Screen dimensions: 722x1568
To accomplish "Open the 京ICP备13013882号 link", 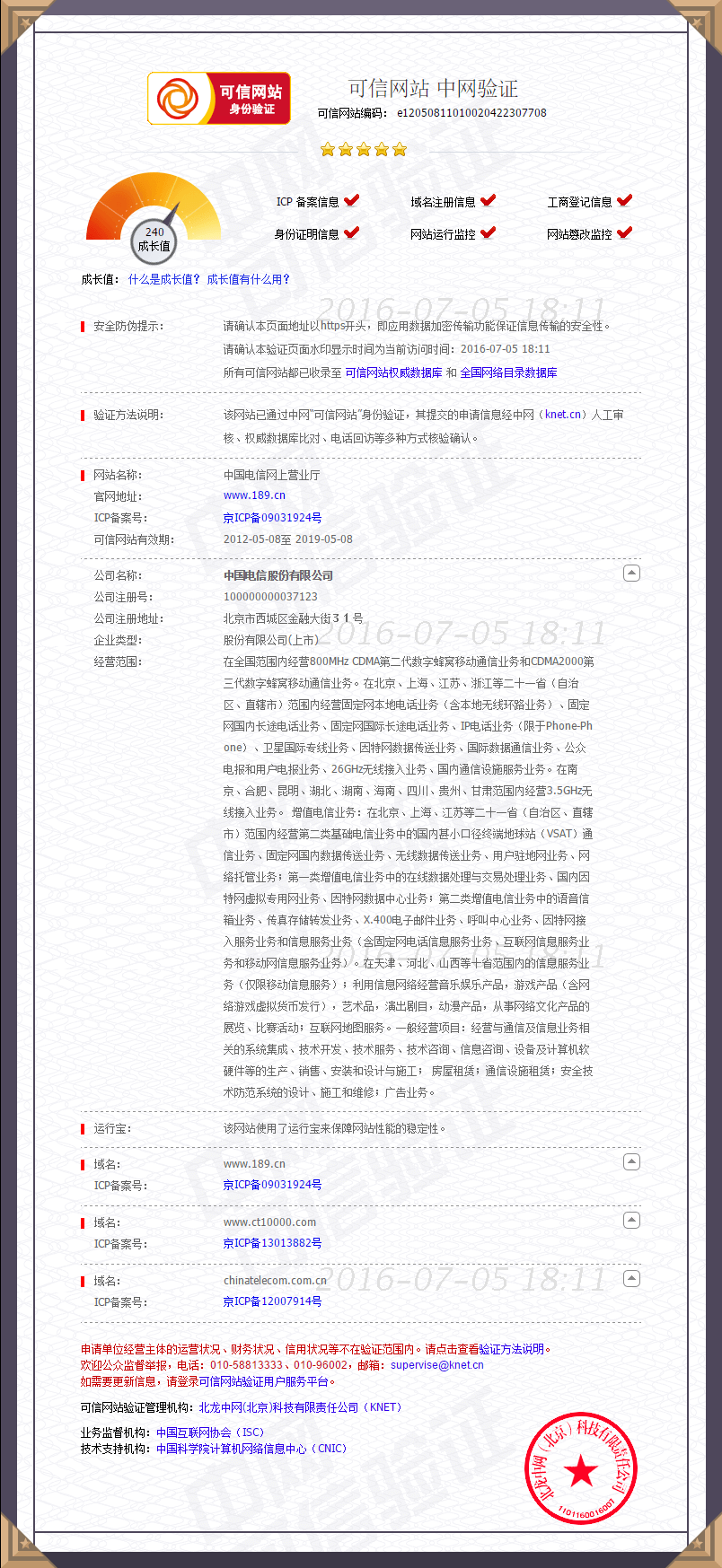I will (x=272, y=1243).
